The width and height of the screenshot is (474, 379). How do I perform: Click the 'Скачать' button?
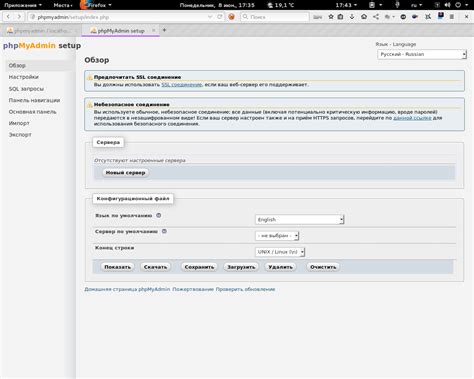click(x=155, y=267)
